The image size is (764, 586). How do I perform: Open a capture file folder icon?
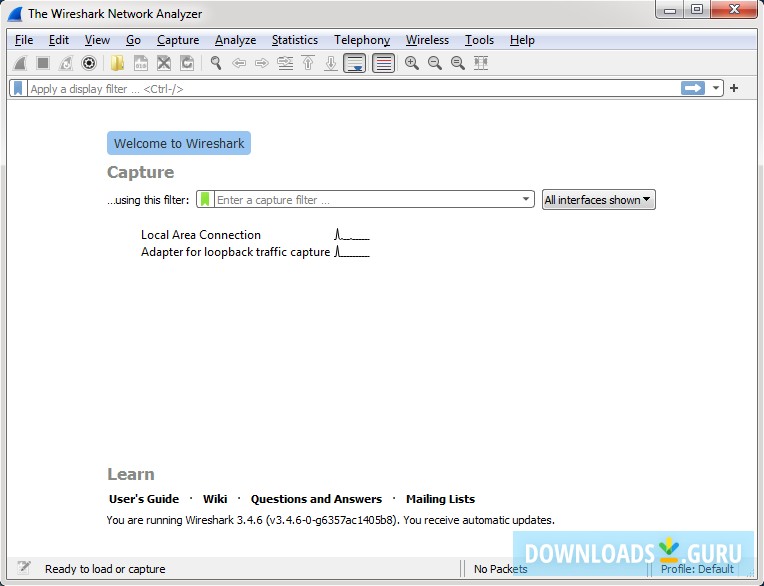tap(117, 63)
